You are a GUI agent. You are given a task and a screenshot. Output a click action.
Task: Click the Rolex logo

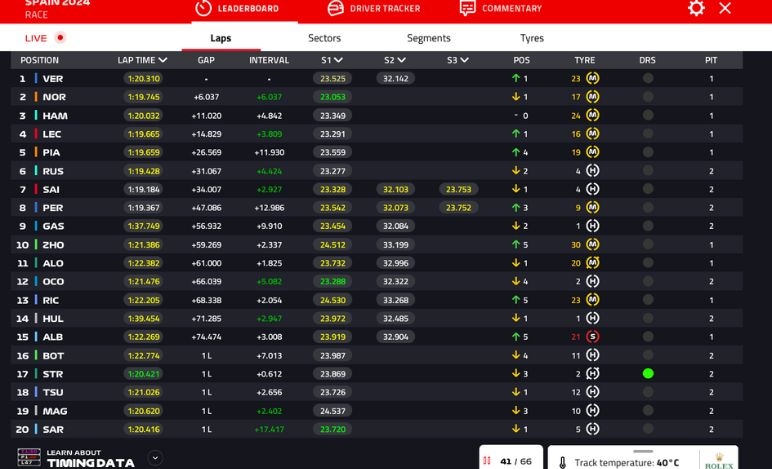pos(719,462)
